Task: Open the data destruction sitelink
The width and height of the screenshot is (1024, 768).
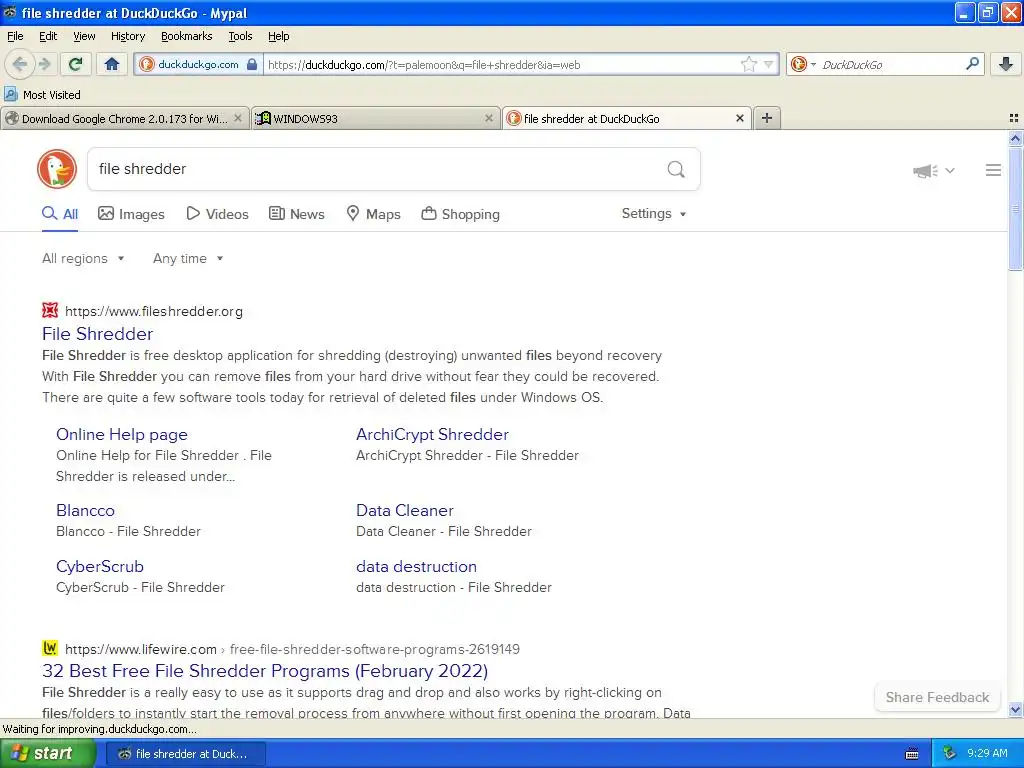Action: (x=417, y=566)
